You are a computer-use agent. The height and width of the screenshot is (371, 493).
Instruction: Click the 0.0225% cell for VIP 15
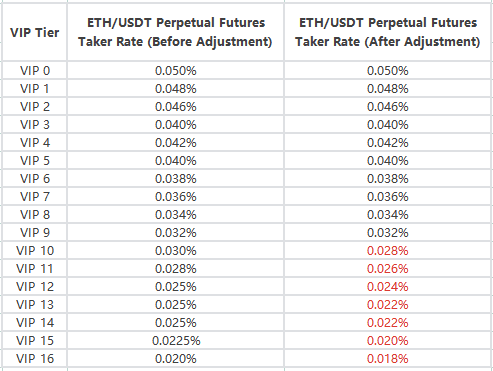click(x=175, y=341)
